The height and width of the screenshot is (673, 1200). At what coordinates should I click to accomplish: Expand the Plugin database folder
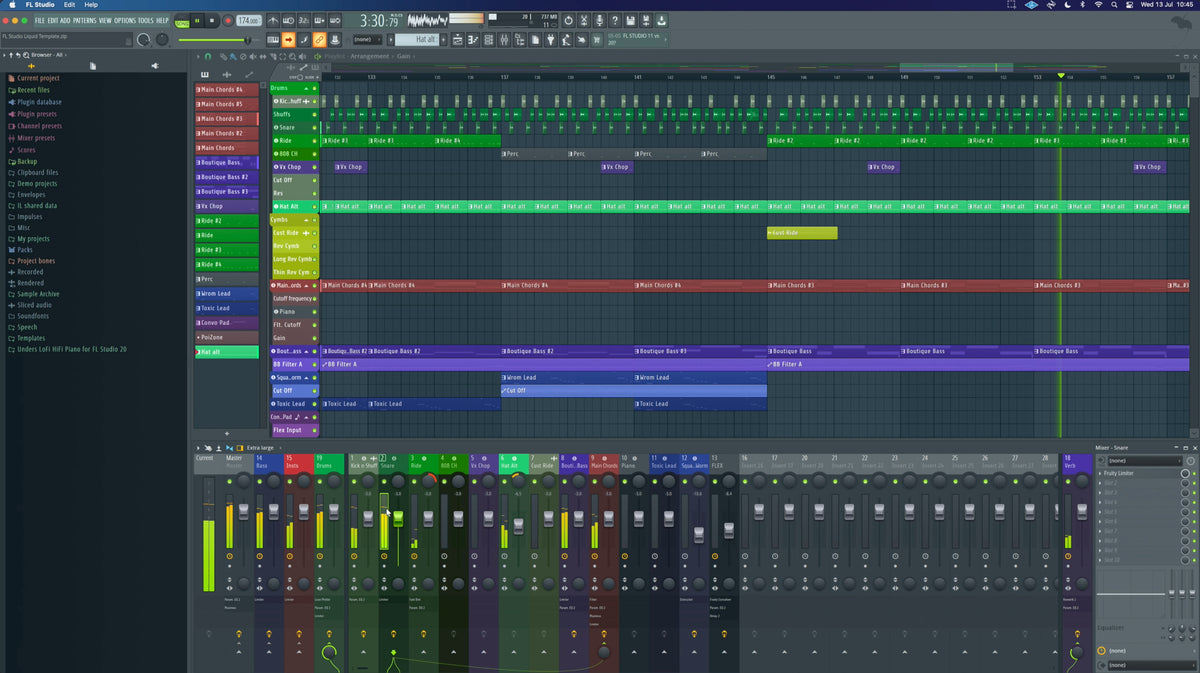pyautogui.click(x=39, y=102)
